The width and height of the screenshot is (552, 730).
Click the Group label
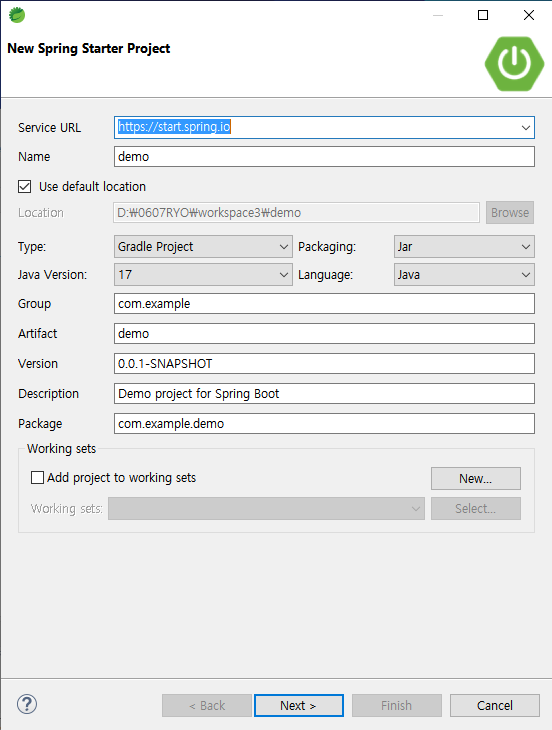34,304
